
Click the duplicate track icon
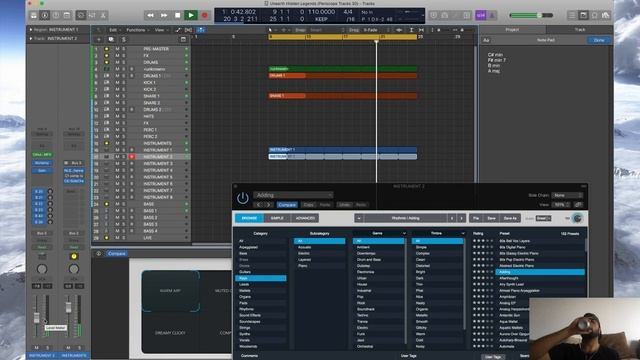coord(111,39)
